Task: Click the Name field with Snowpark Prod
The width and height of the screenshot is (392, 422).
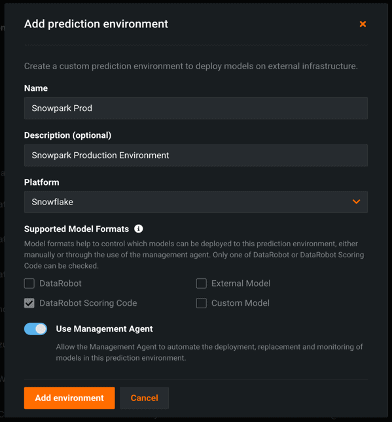Action: 196,108
